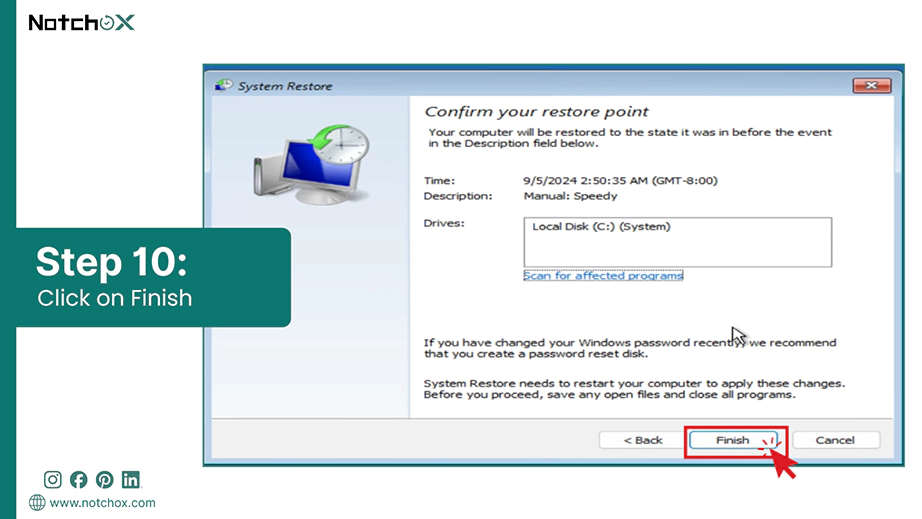Cancel the System Restore wizard

pos(836,440)
